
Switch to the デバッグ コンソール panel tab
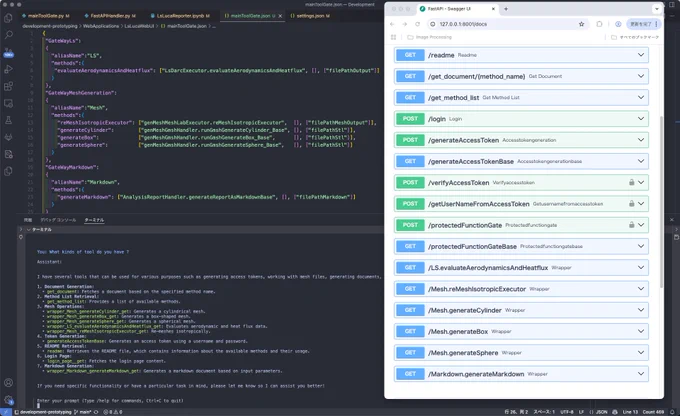[58, 220]
